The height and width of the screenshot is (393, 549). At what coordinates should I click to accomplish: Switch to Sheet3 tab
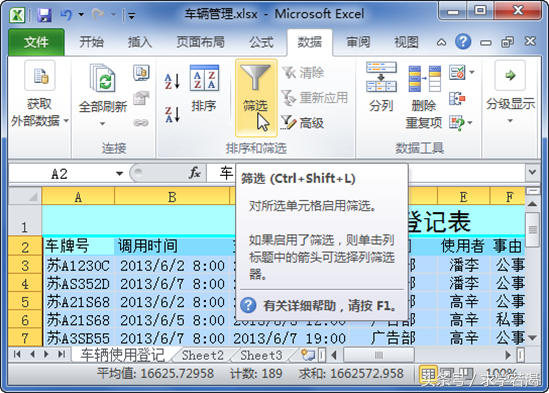point(261,355)
